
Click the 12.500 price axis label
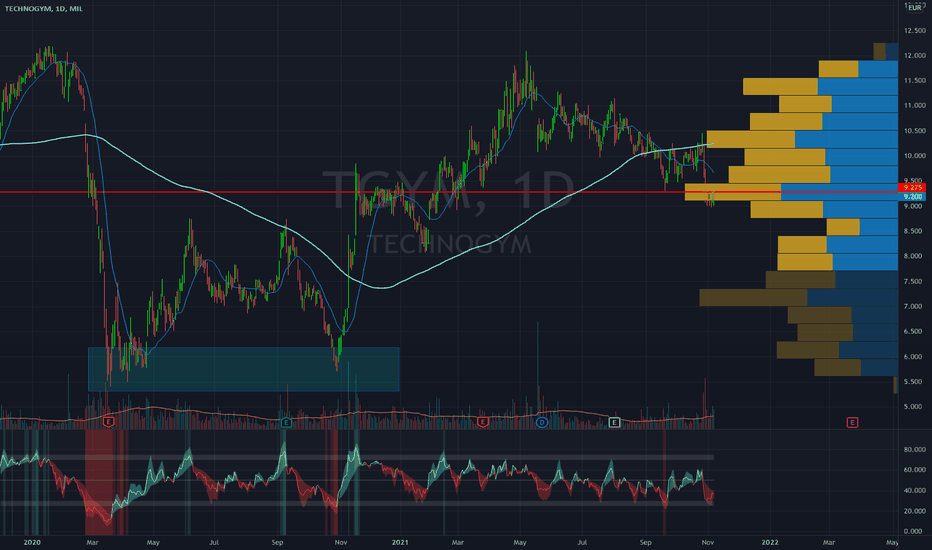tap(914, 31)
